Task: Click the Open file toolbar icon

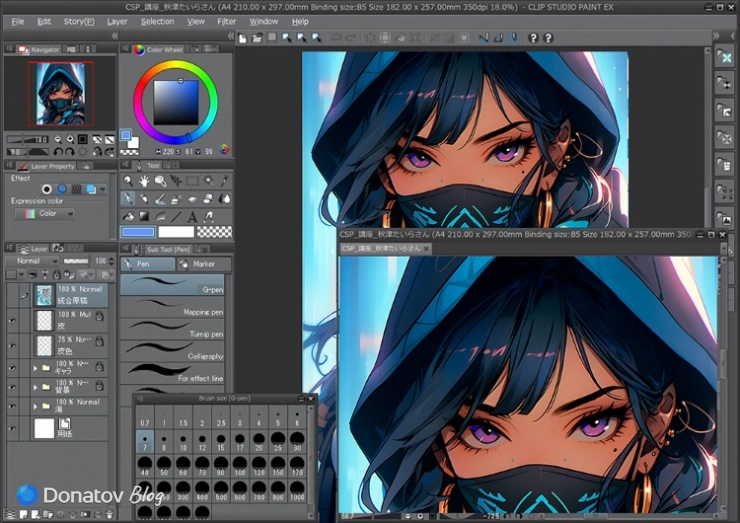Action: (x=257, y=38)
